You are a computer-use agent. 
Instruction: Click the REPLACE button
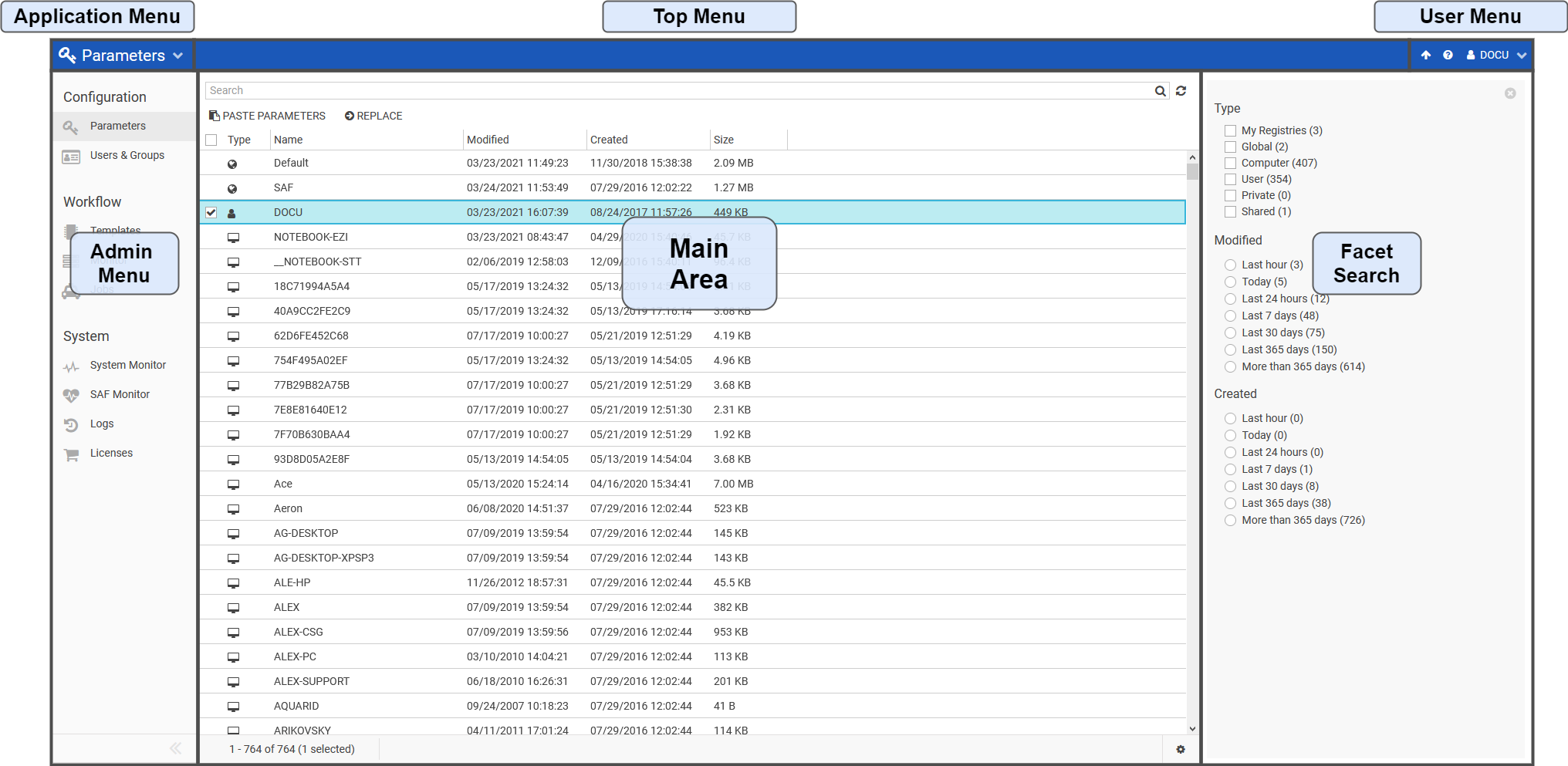click(x=373, y=116)
